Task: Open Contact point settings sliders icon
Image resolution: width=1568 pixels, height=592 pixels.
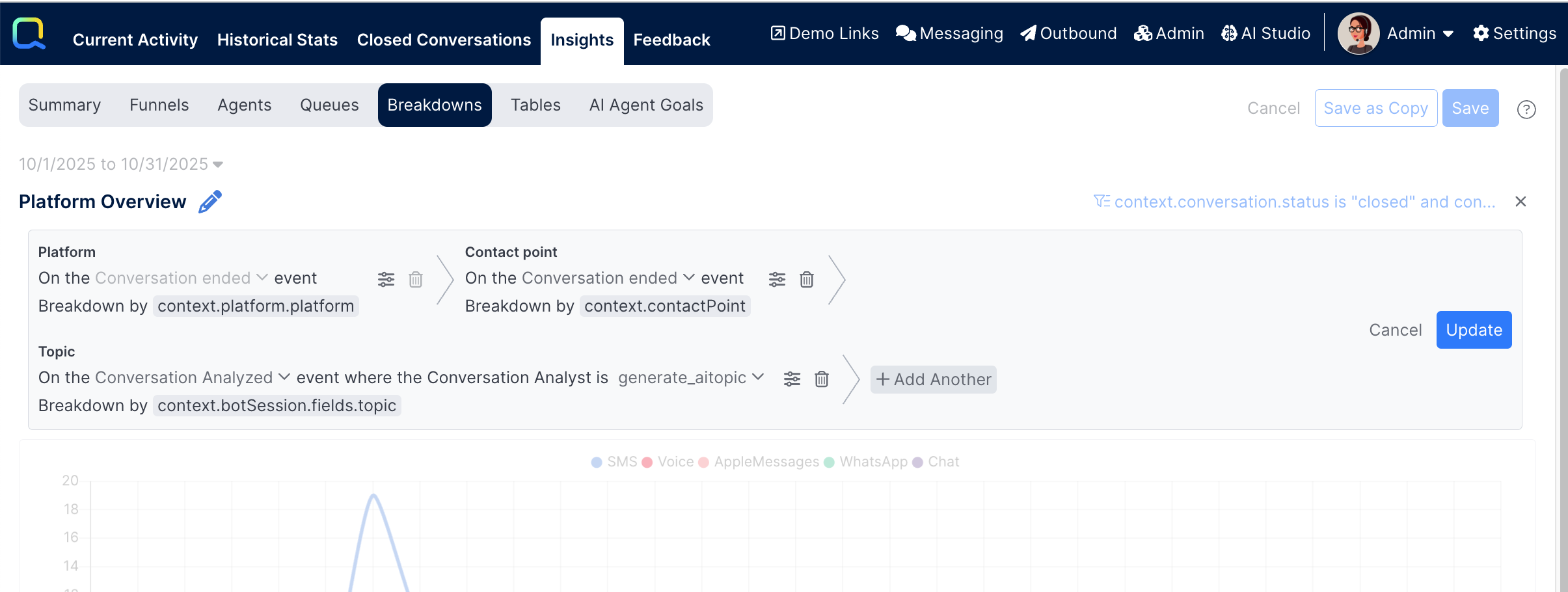Action: [777, 280]
